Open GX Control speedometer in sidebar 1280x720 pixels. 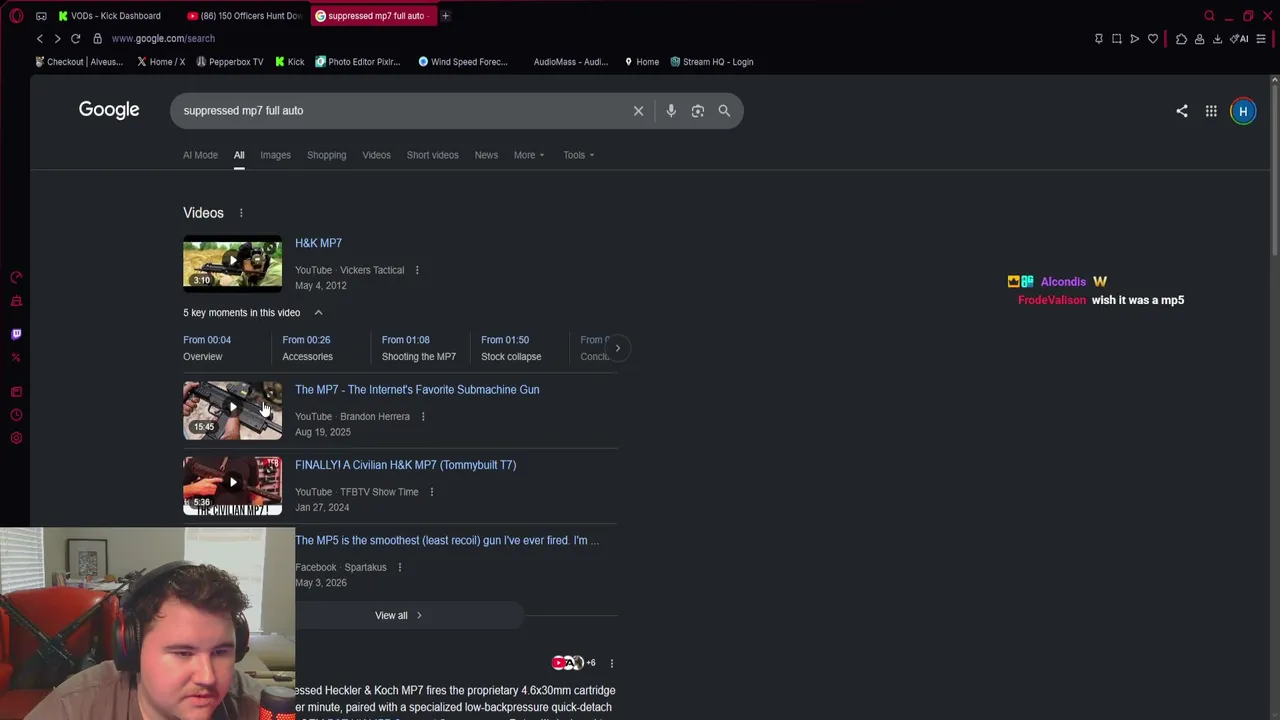tap(16, 277)
